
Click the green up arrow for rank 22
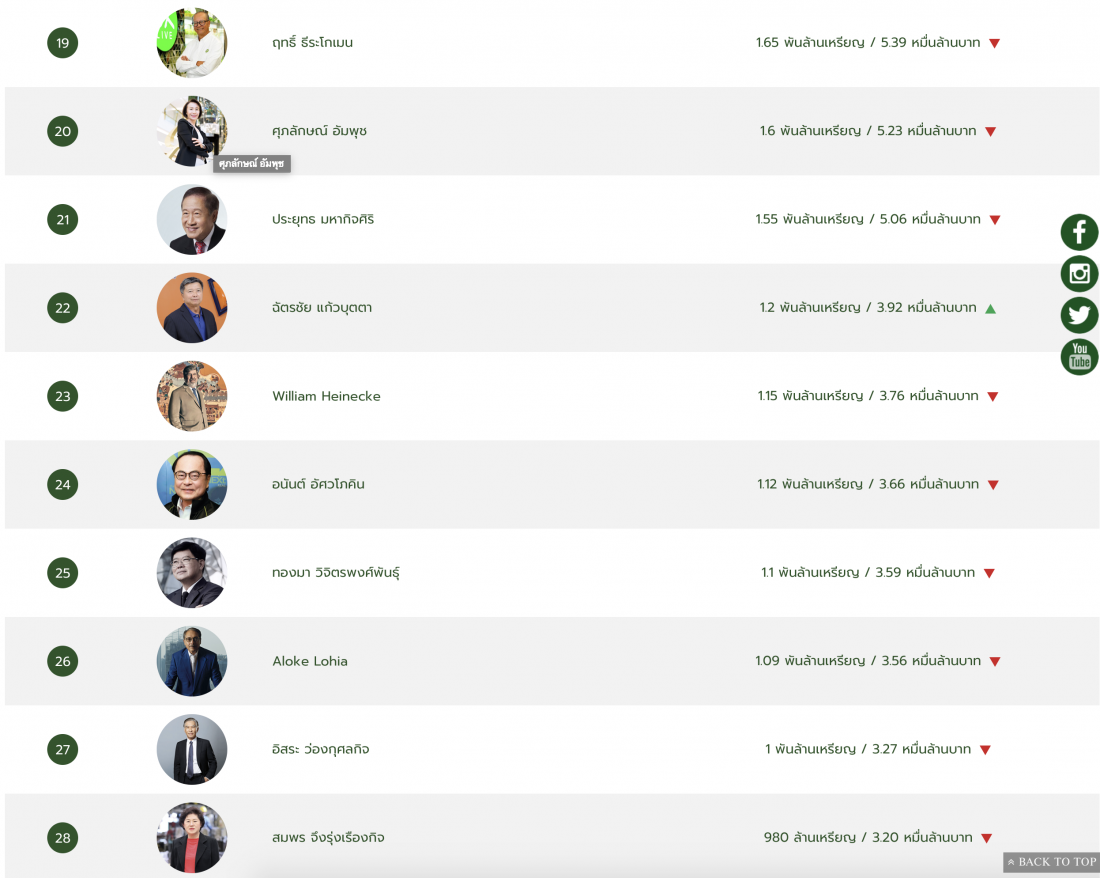coord(990,308)
